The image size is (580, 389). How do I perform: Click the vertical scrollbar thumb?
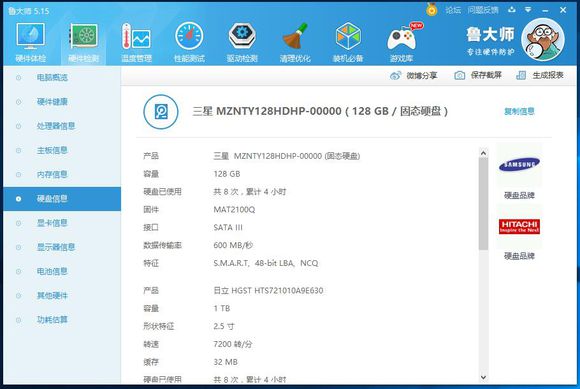coord(483,204)
